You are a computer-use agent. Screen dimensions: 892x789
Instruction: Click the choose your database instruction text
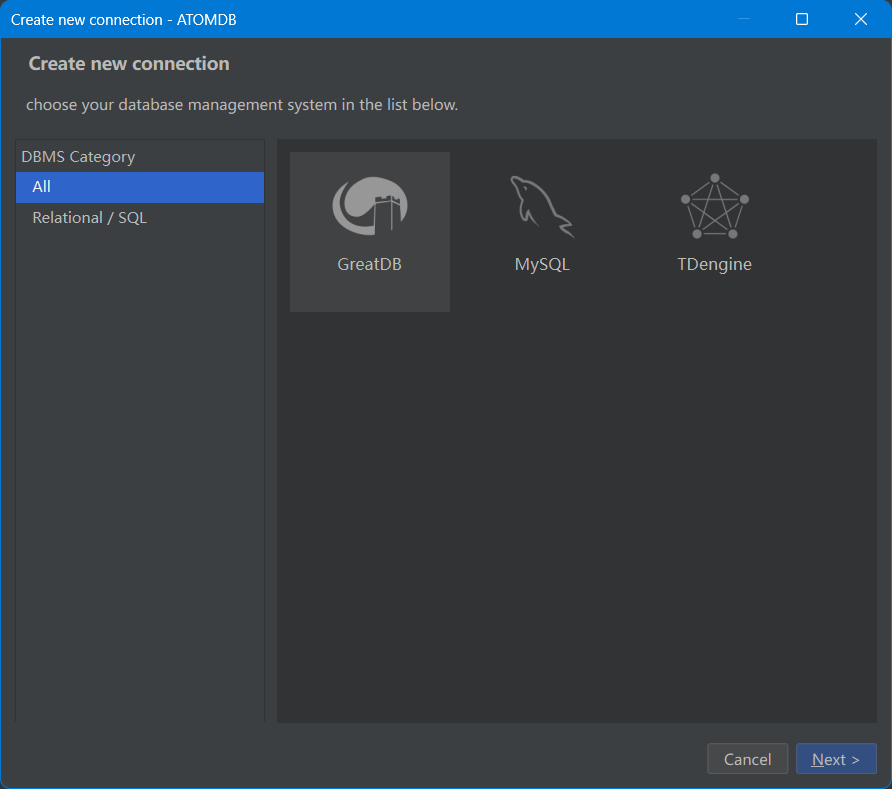pyautogui.click(x=242, y=105)
